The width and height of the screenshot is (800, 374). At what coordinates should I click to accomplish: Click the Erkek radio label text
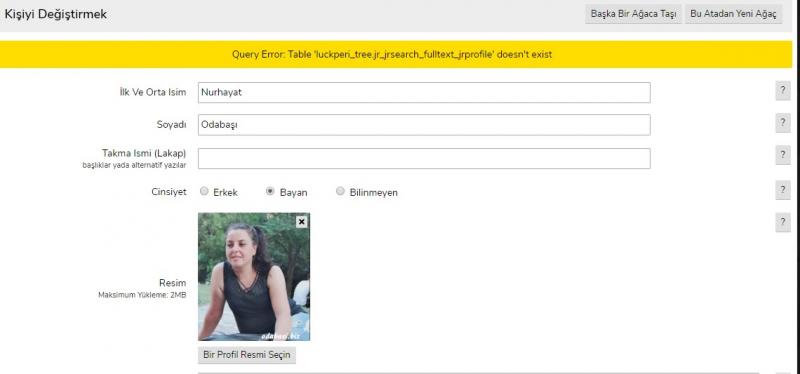[226, 192]
